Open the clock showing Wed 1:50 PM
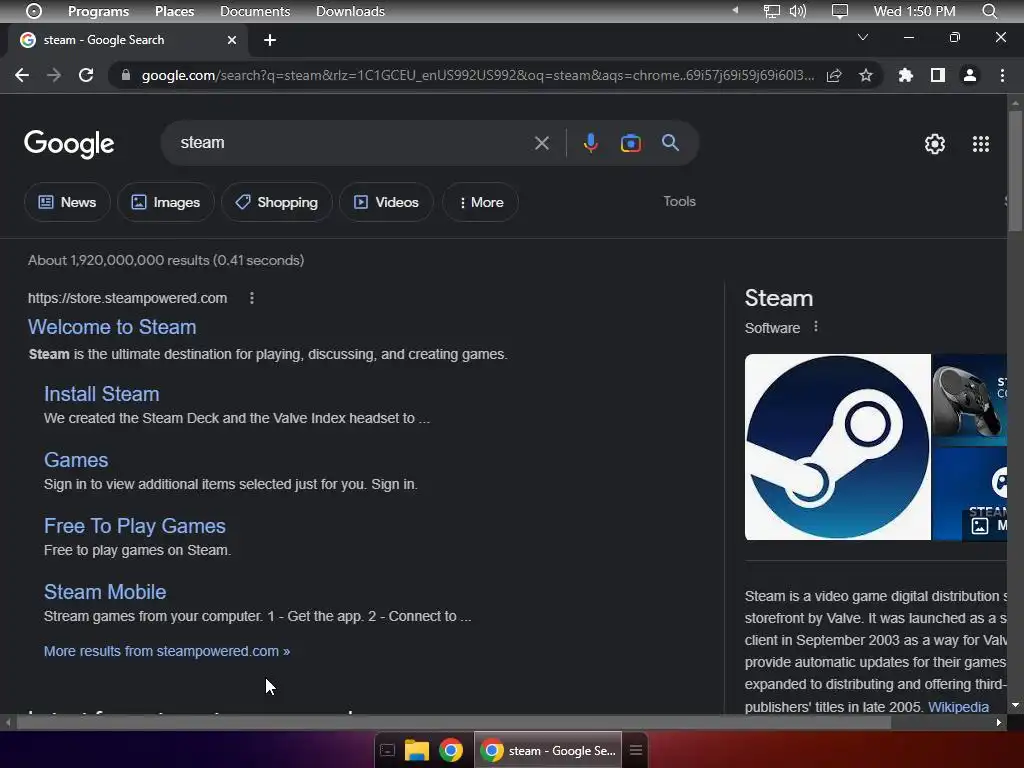Screen dimensions: 1024x768 pos(914,11)
